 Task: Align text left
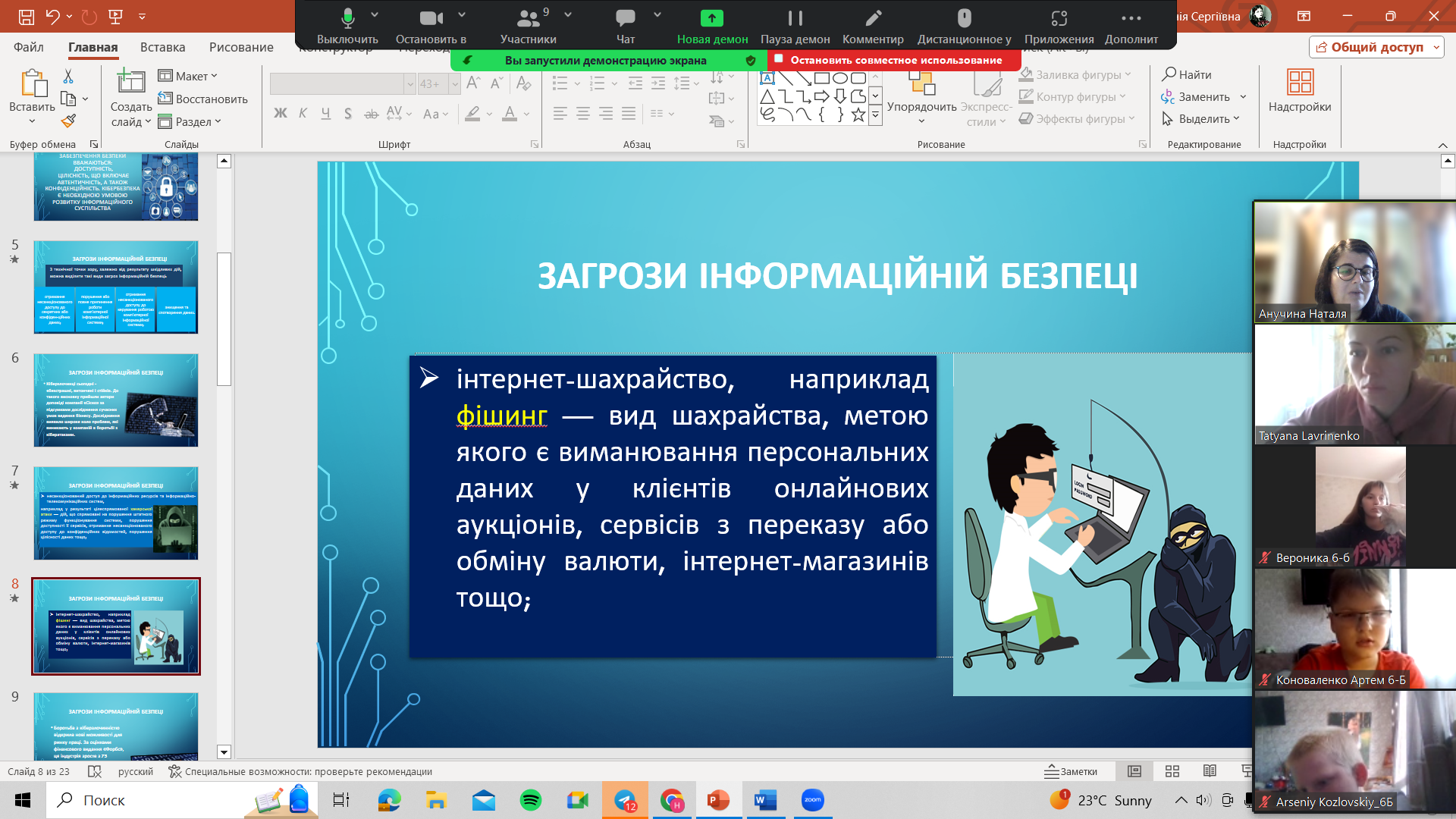(x=560, y=114)
